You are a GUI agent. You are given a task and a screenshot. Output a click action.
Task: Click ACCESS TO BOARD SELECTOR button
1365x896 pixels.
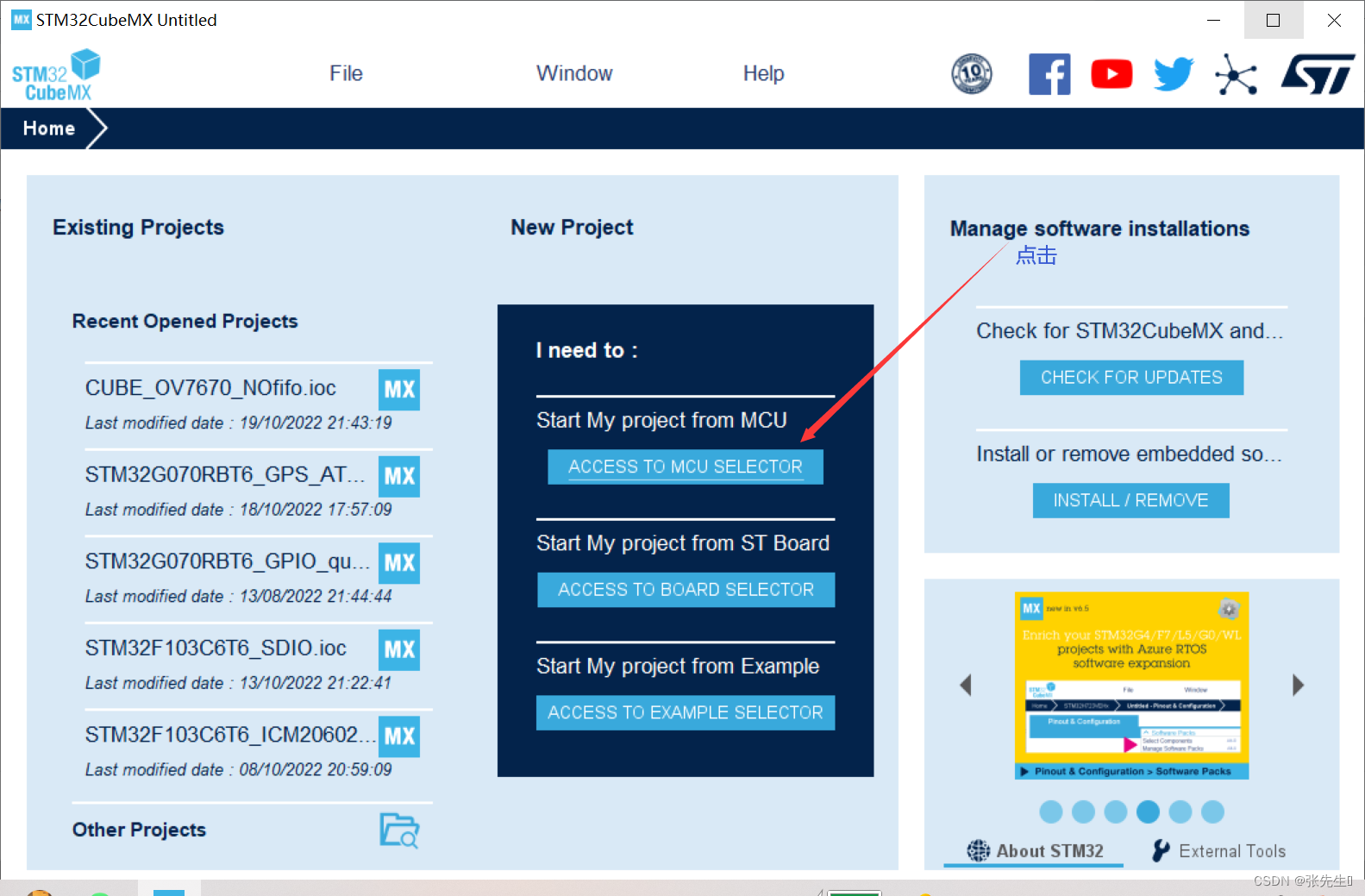[686, 590]
